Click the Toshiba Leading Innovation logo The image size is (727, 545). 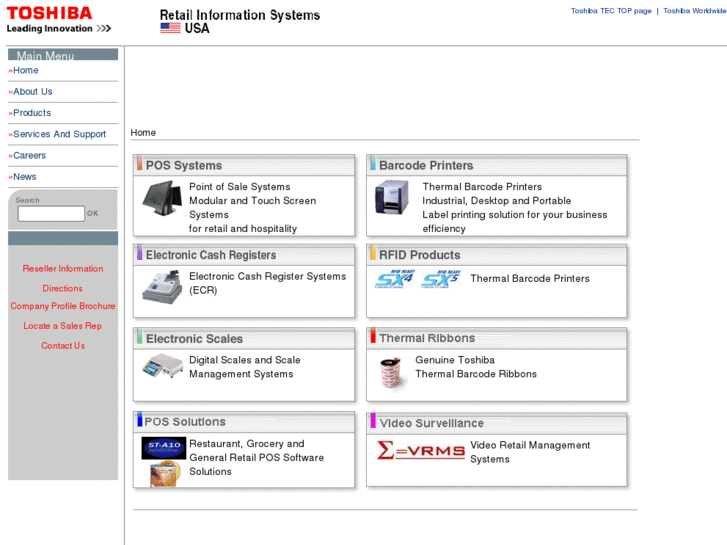click(x=58, y=19)
